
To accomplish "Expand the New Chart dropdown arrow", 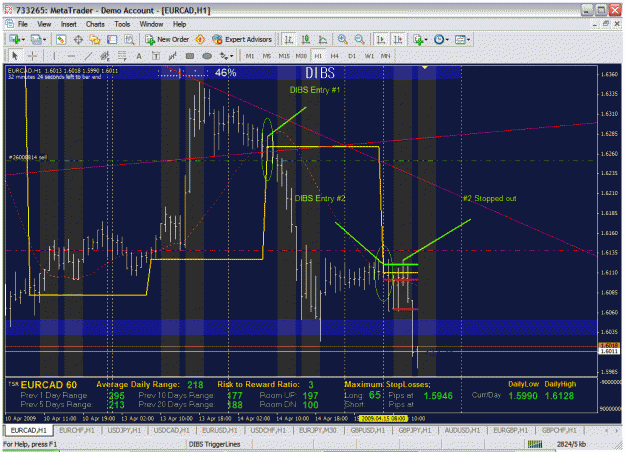I will pyautogui.click(x=24, y=39).
